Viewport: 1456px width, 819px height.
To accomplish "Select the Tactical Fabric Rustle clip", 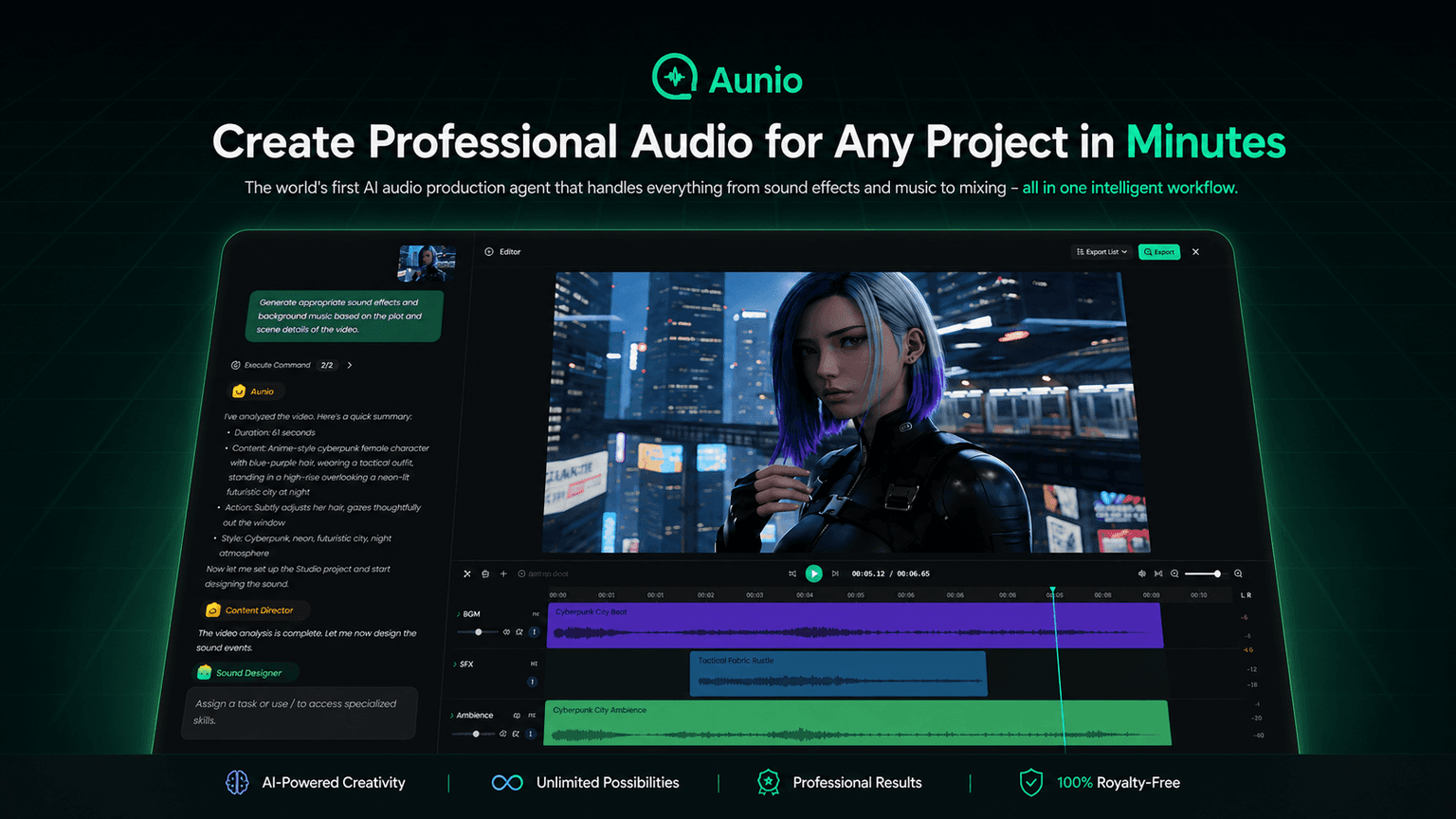I will (x=838, y=673).
